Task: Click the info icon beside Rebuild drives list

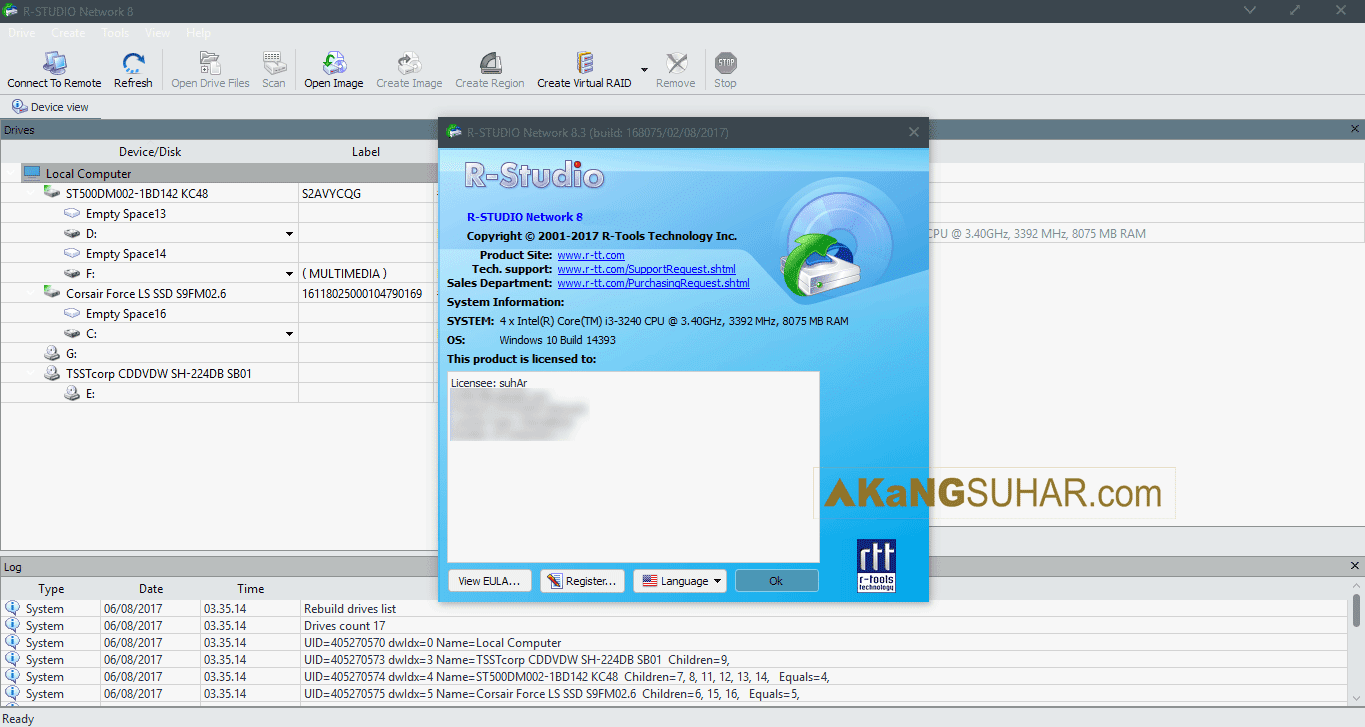Action: pyautogui.click(x=12, y=608)
